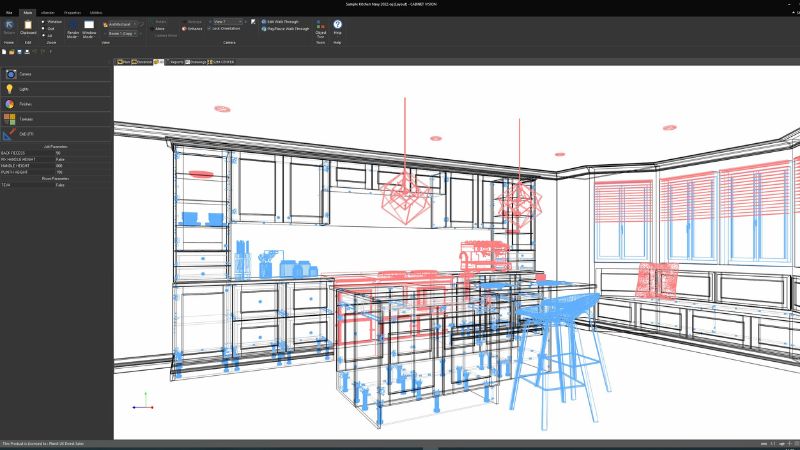The width and height of the screenshot is (800, 450).
Task: Switch to the Reports view tab
Action: [174, 62]
